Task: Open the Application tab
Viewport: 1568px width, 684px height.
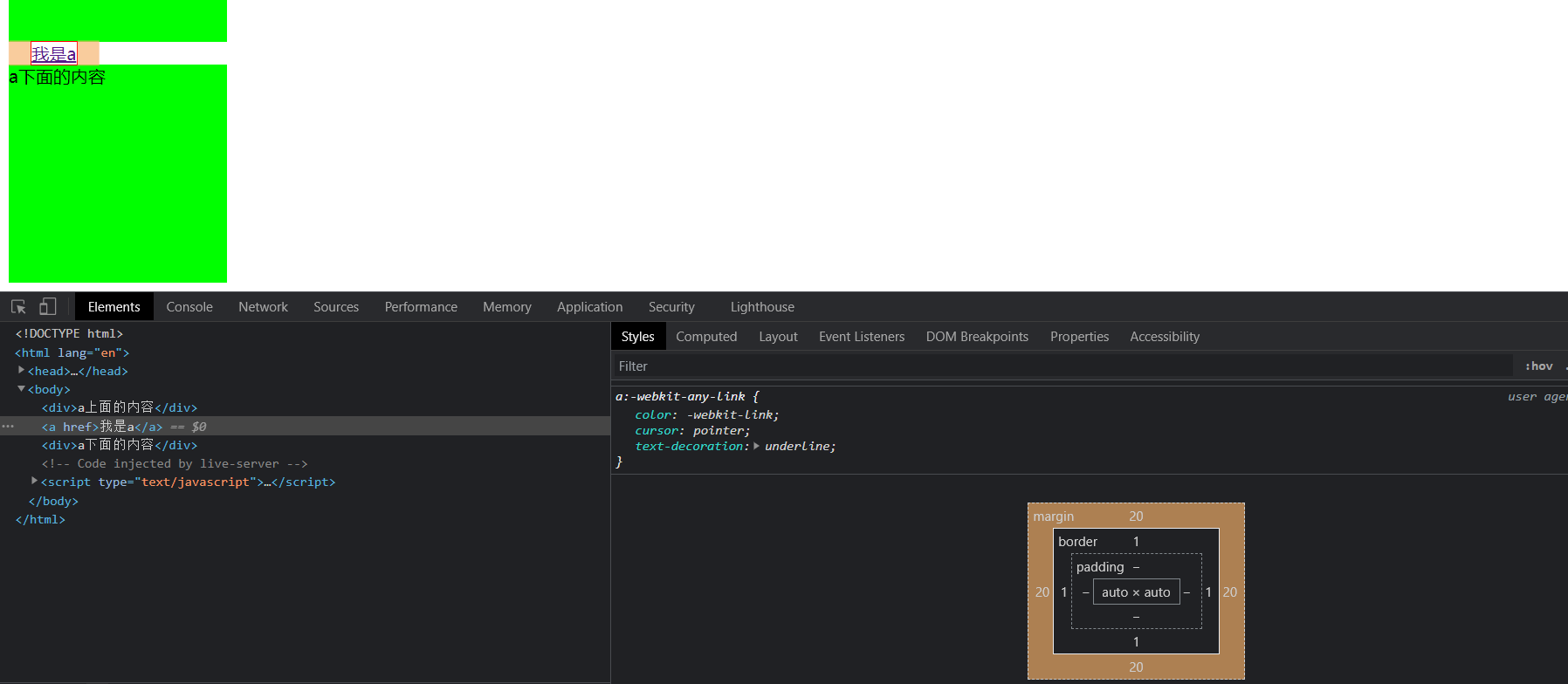Action: coord(590,307)
